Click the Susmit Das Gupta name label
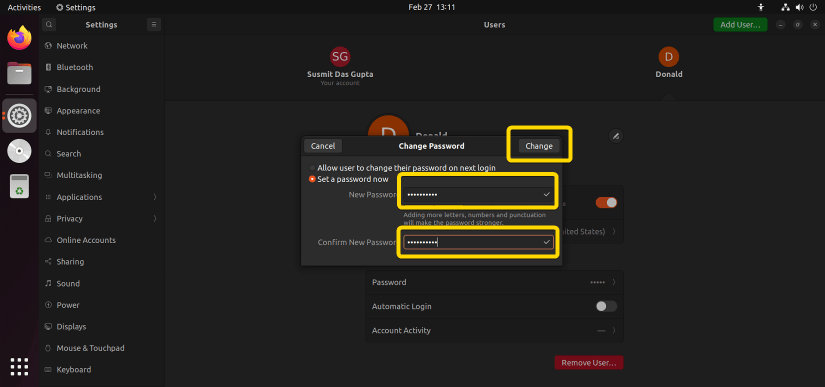Viewport: 825px width, 387px height. (x=340, y=74)
